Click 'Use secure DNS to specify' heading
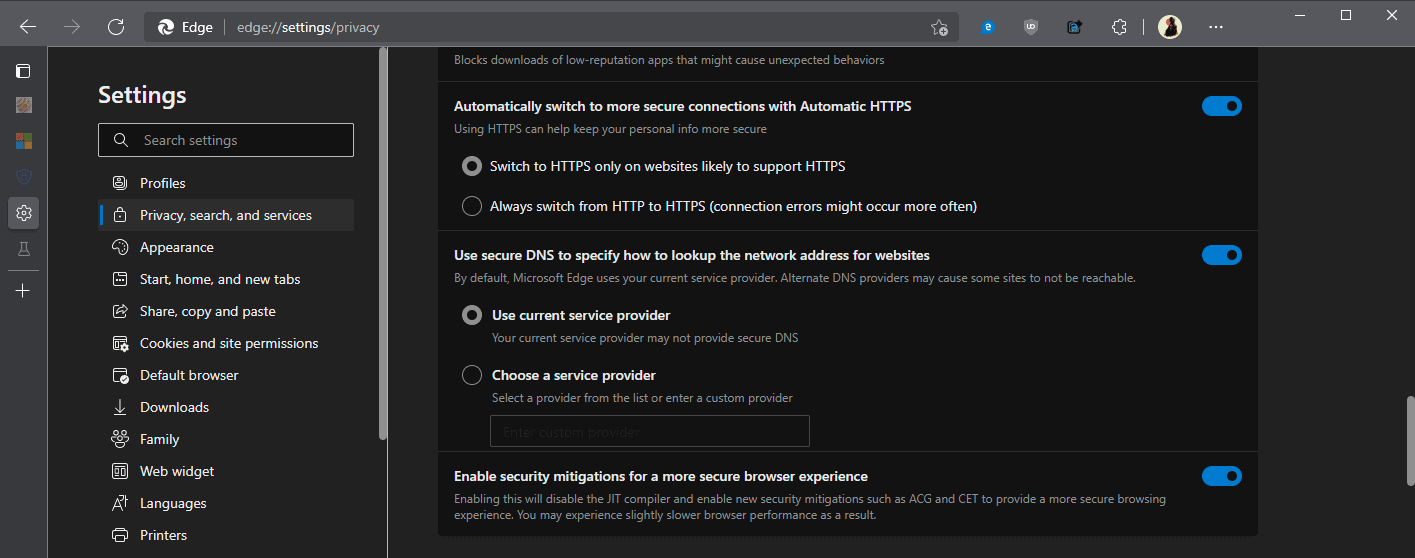 click(692, 256)
